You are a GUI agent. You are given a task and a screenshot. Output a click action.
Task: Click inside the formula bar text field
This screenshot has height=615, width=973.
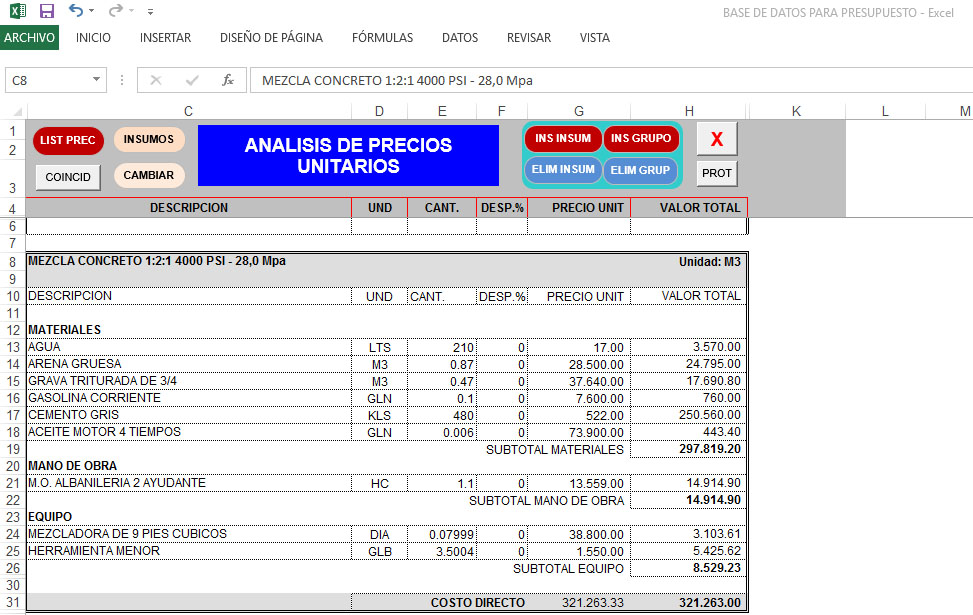[600, 80]
